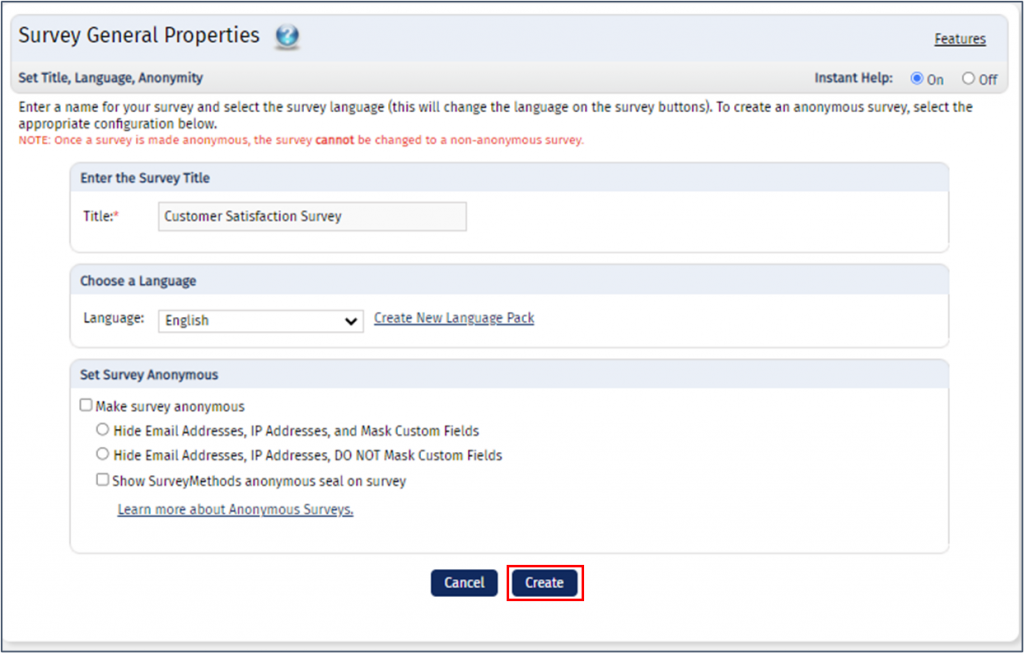Turn Instant Help On

tap(917, 78)
